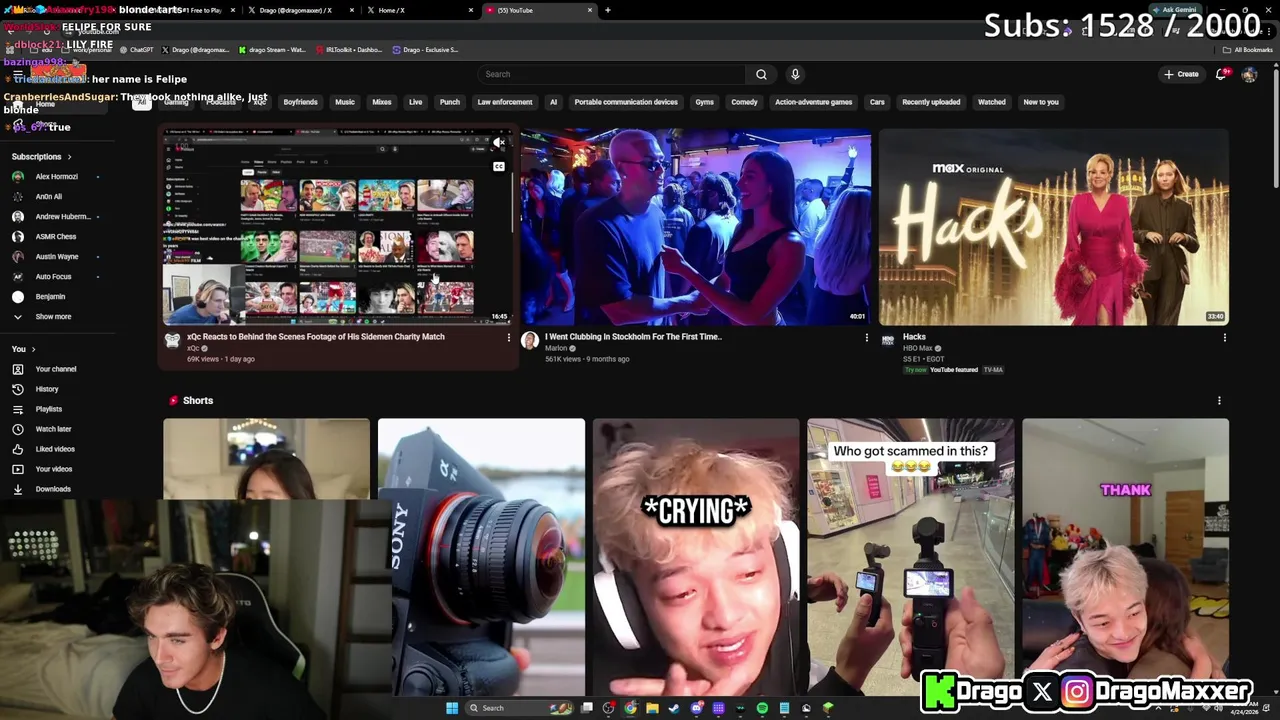Toggle mute on the xQc video preview
The image size is (1280, 720).
(x=498, y=143)
